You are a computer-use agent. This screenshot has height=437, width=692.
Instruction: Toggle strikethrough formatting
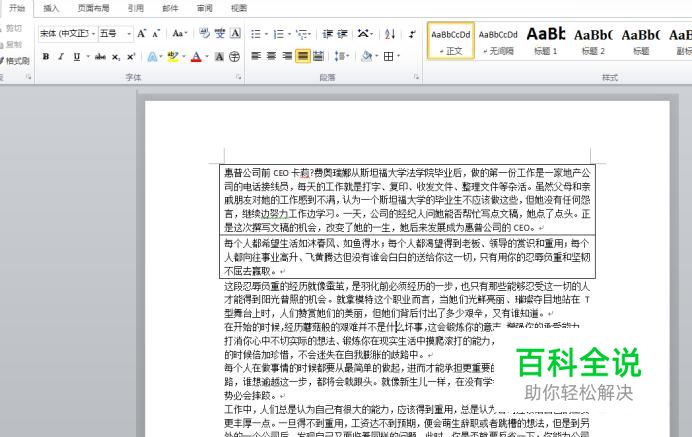[x=100, y=57]
